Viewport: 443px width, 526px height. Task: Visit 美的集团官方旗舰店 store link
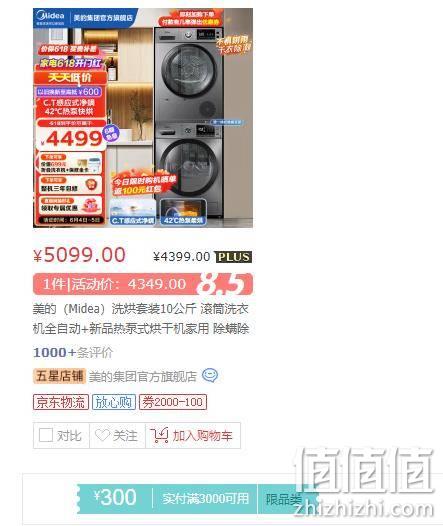[143, 376]
